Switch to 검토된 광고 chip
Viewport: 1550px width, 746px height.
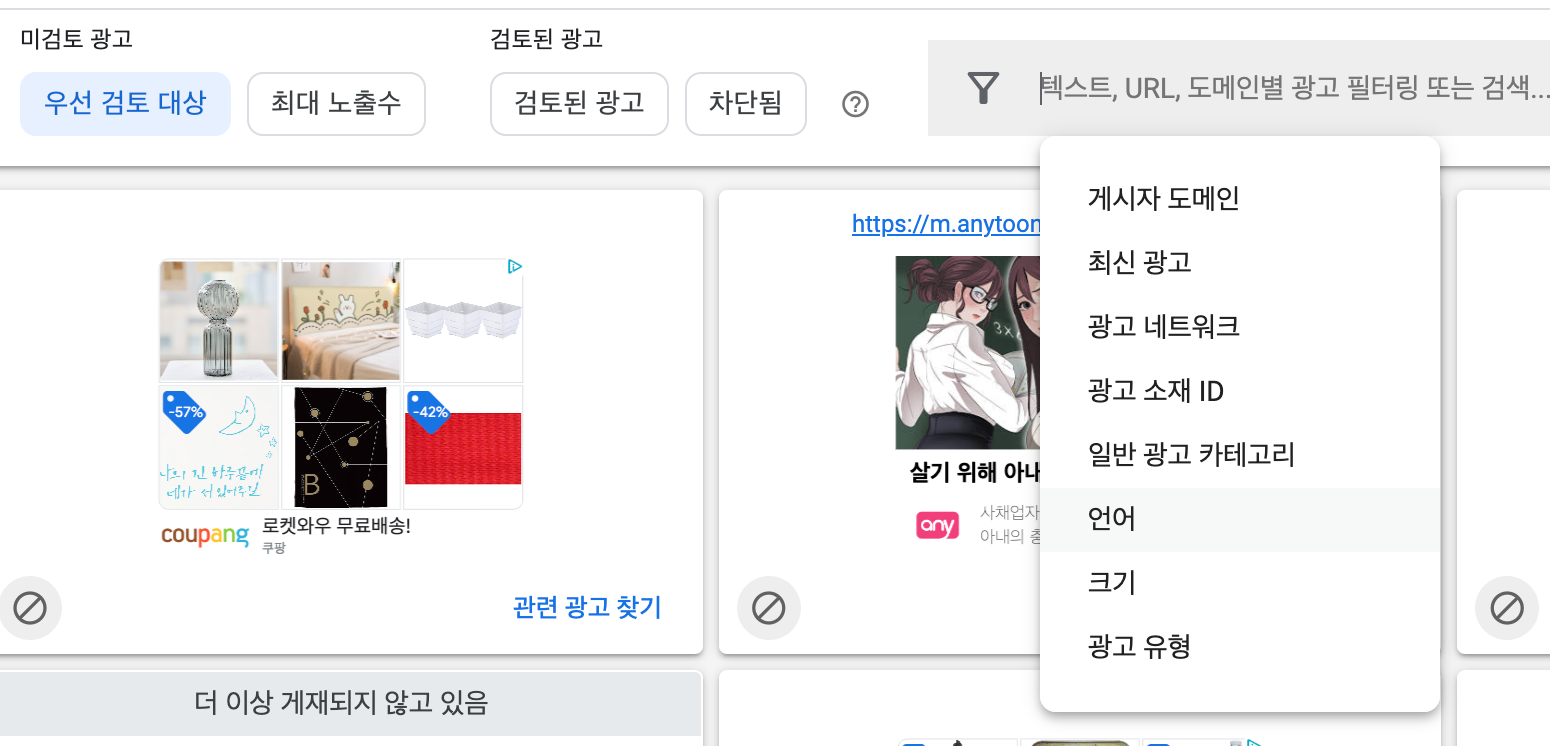click(579, 103)
